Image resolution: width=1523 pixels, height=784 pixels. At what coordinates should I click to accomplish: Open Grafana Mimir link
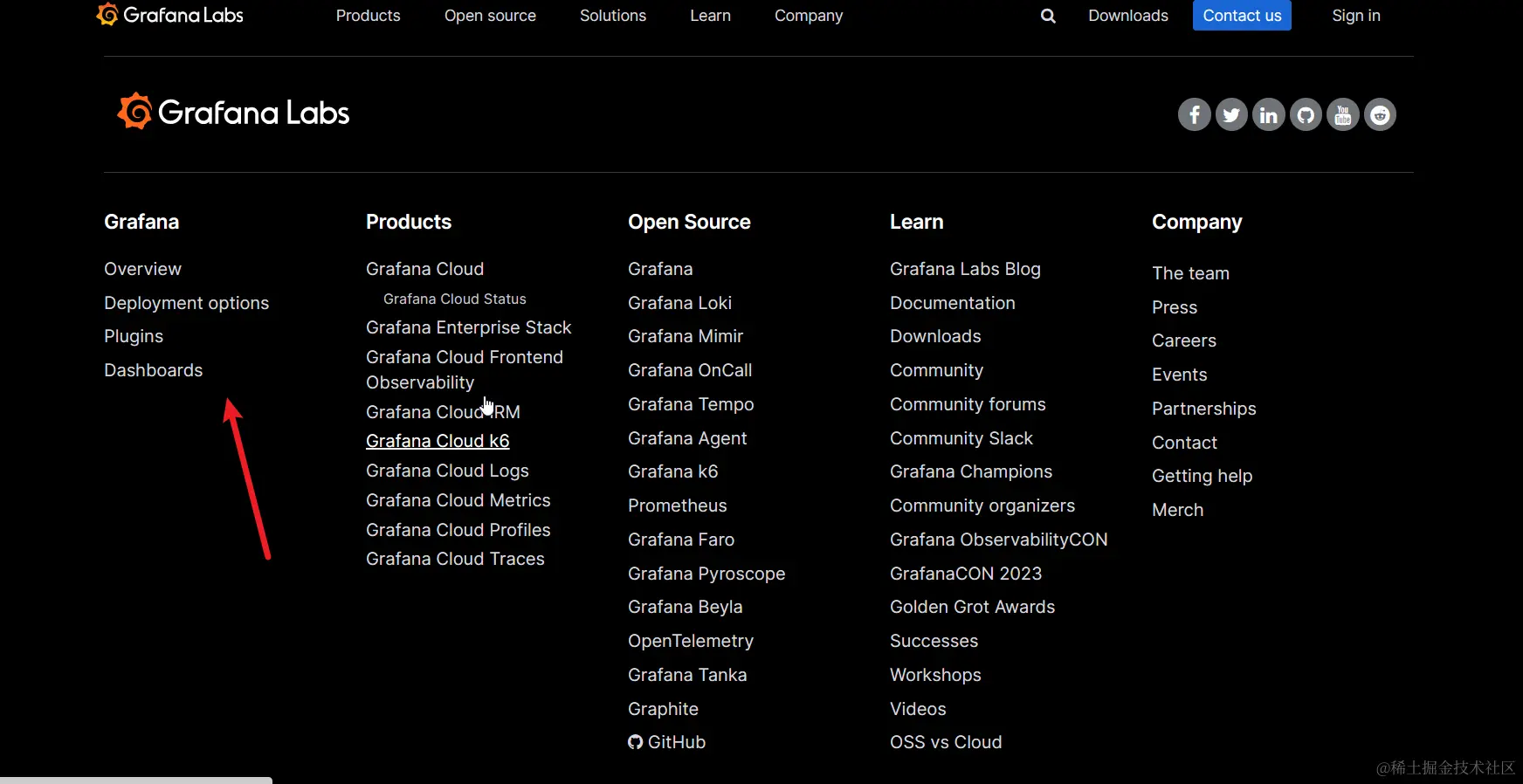tap(686, 336)
